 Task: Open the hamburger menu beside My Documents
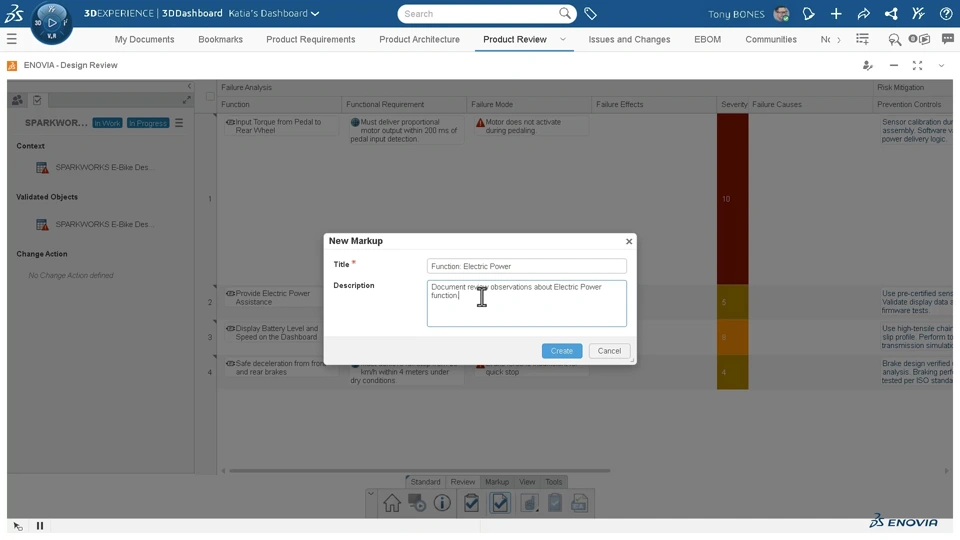click(12, 39)
